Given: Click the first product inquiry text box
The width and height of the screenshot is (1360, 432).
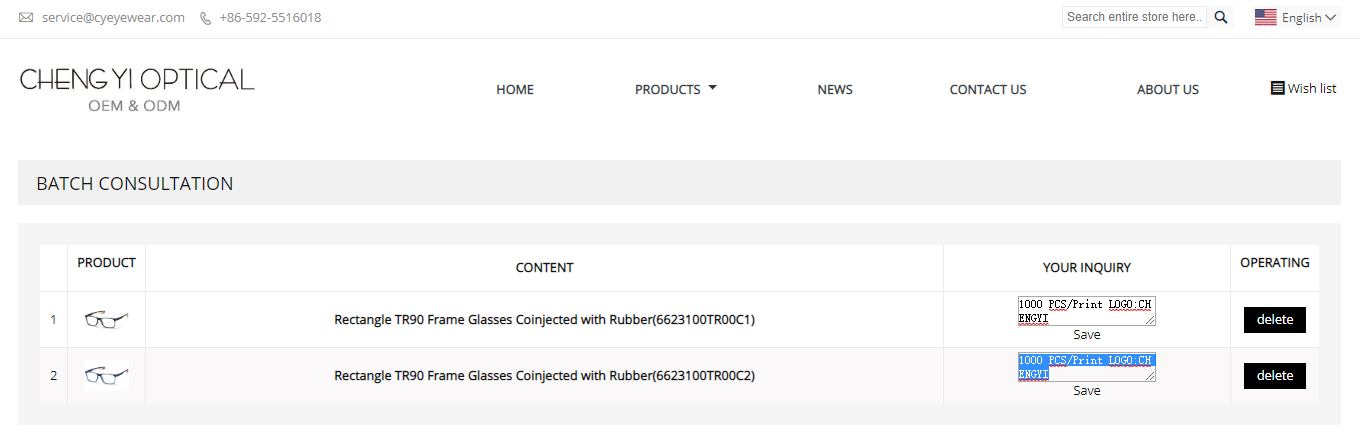Looking at the screenshot, I should tap(1087, 311).
